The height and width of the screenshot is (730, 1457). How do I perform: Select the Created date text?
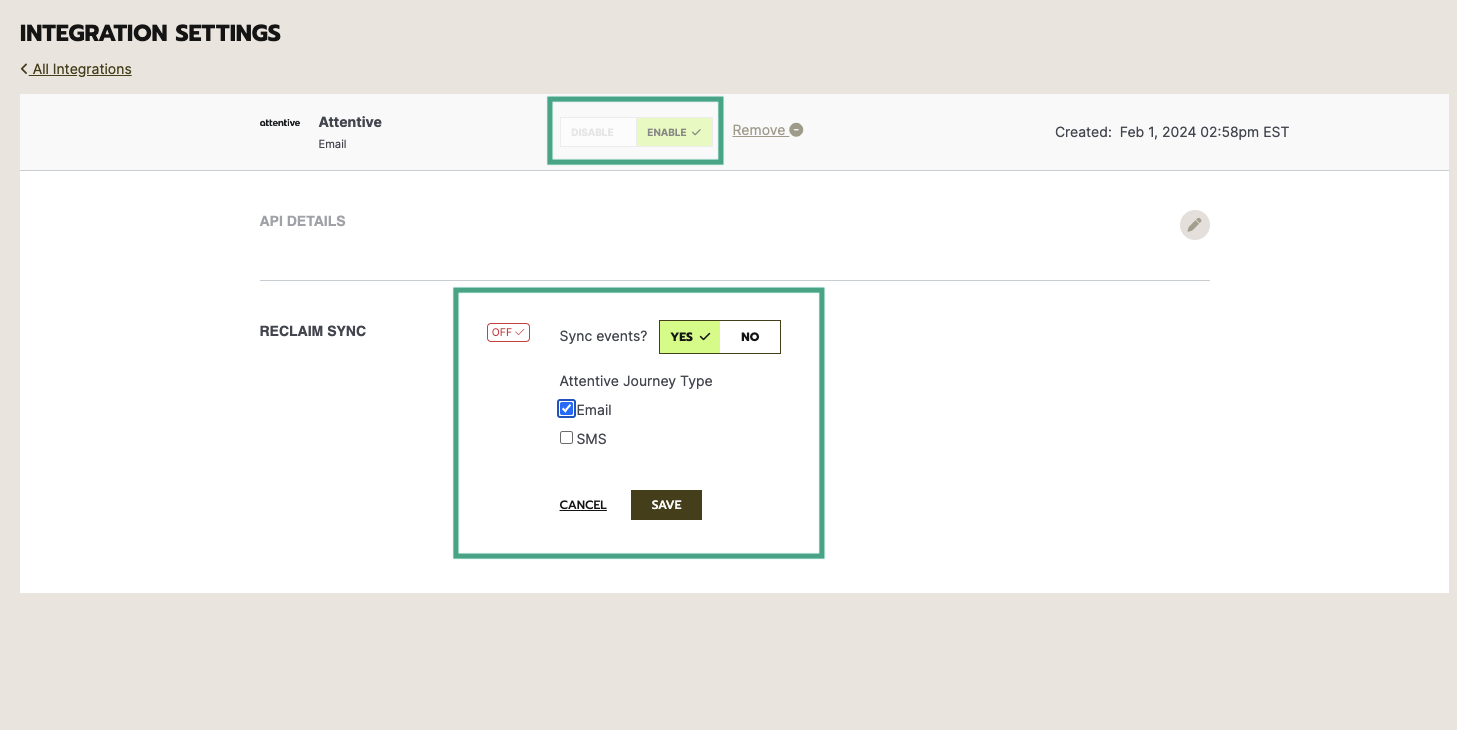coord(1172,132)
